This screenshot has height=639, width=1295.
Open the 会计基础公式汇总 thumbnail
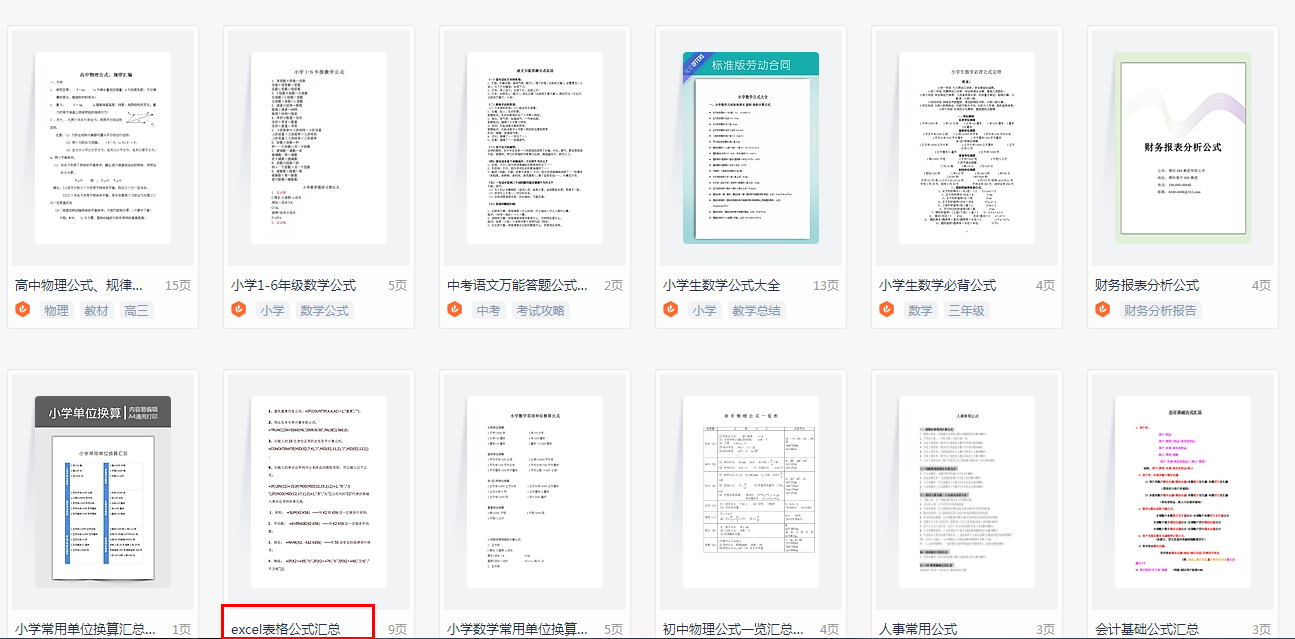point(1183,491)
